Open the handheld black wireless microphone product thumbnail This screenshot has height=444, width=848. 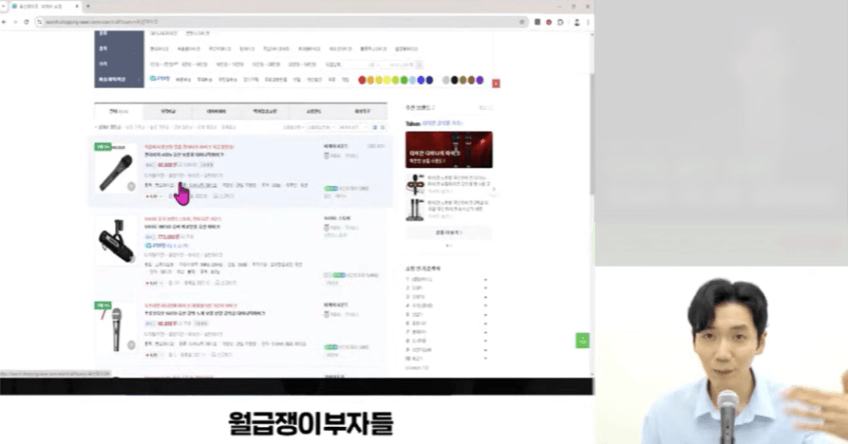pyautogui.click(x=116, y=170)
